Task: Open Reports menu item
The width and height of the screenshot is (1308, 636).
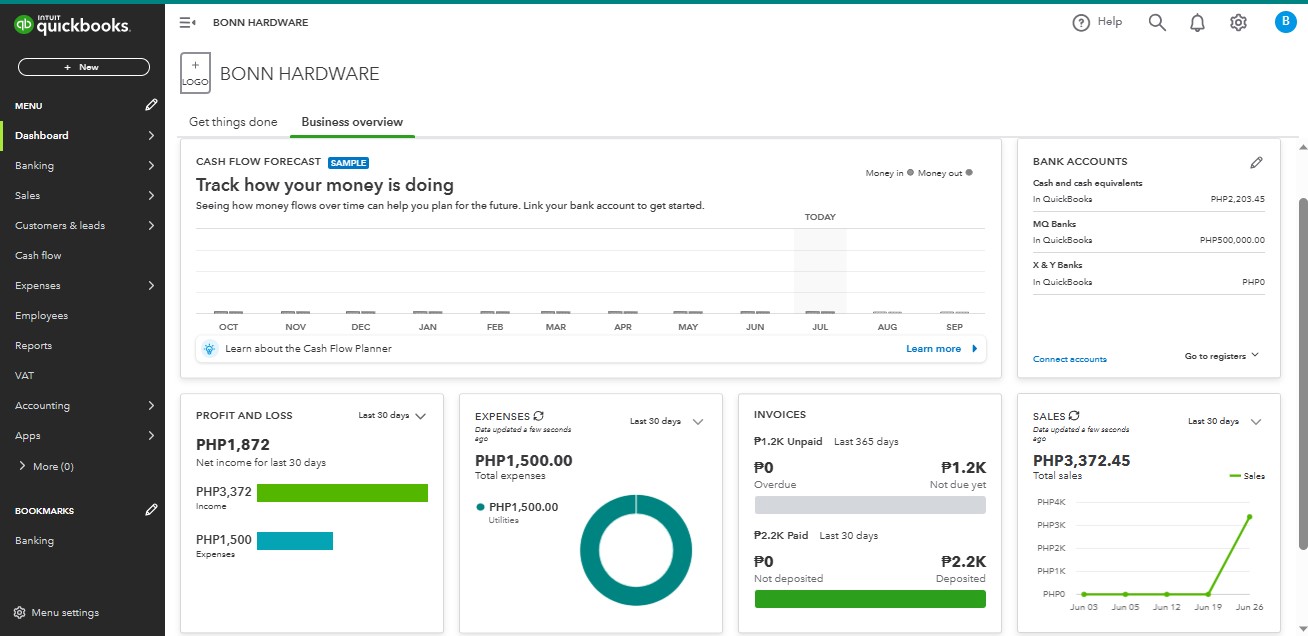Action: pyautogui.click(x=33, y=346)
